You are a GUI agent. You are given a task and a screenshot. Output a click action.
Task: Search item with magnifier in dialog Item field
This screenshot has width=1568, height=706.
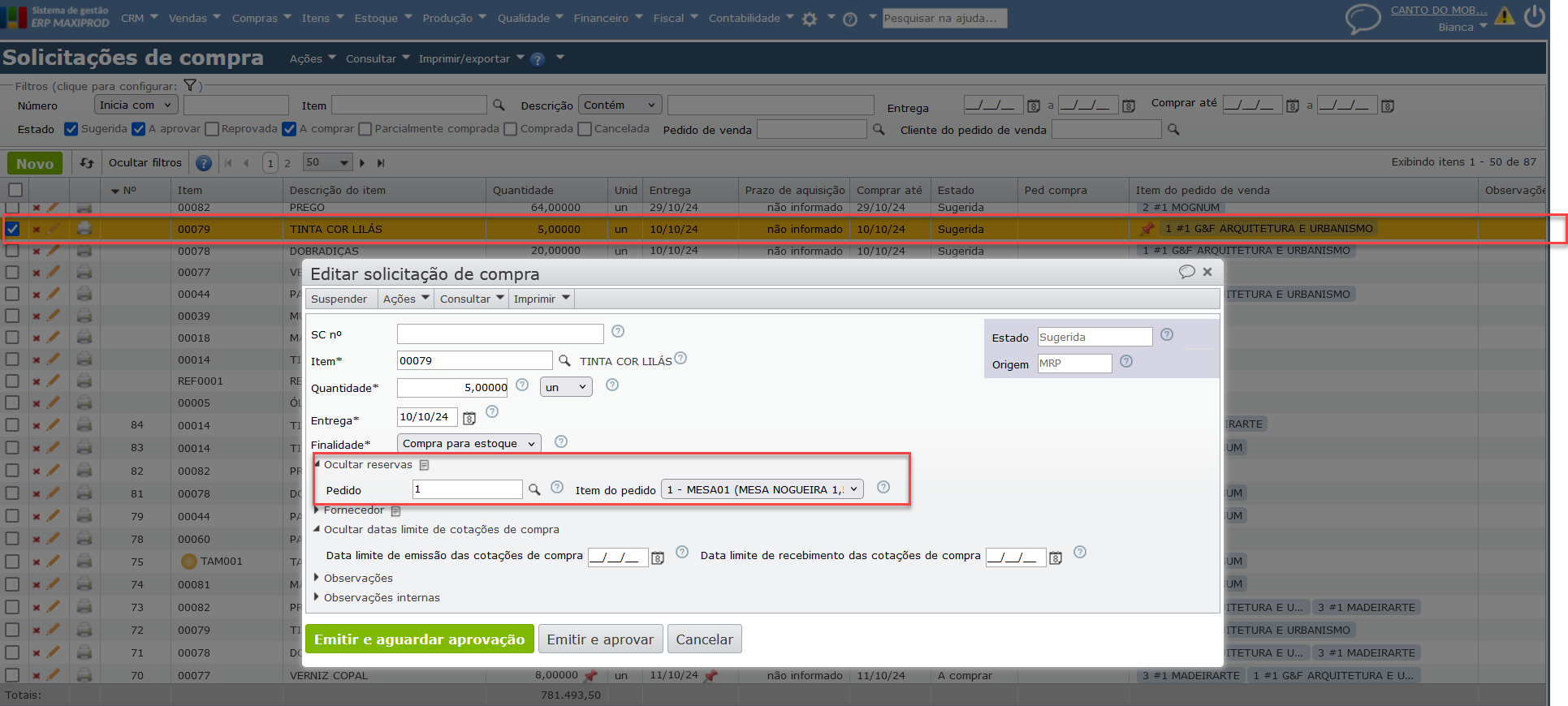tap(564, 360)
